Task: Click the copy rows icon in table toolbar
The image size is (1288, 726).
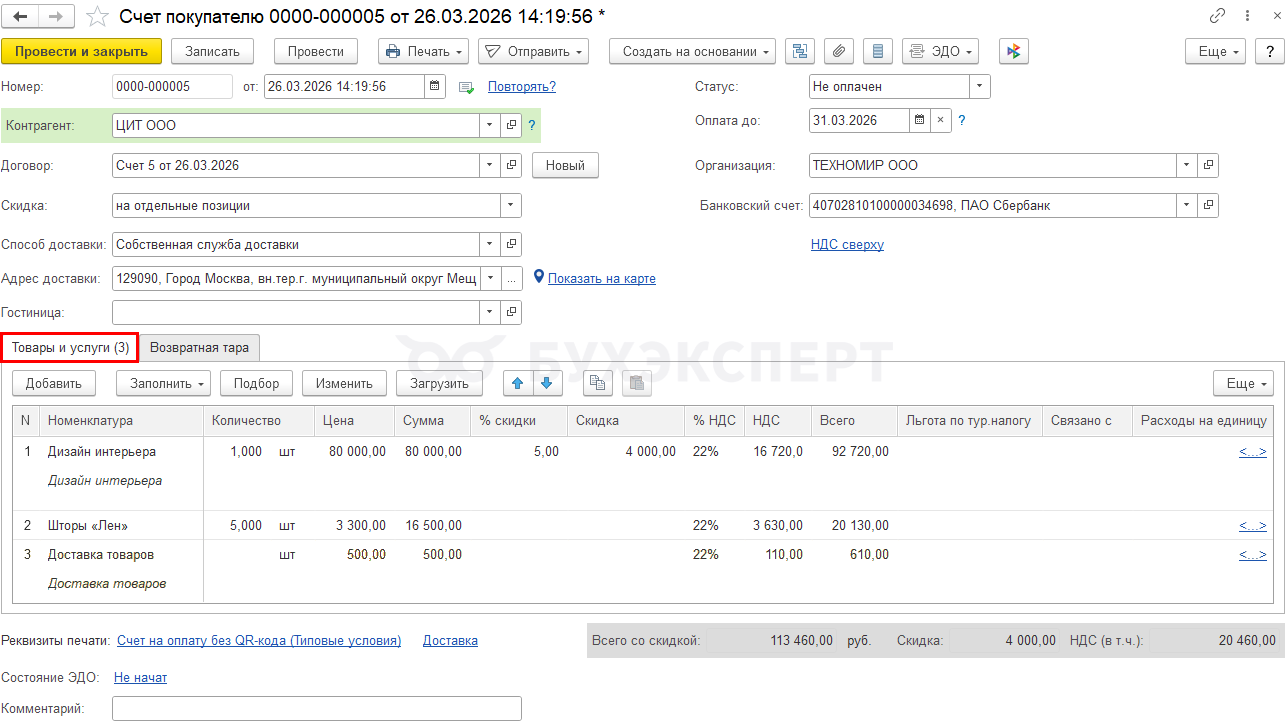Action: tap(597, 382)
